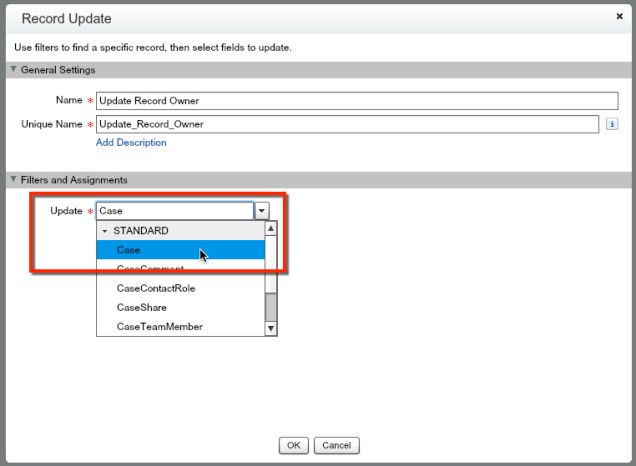Select CaseComment from the object list
The image size is (636, 466).
pos(150,269)
